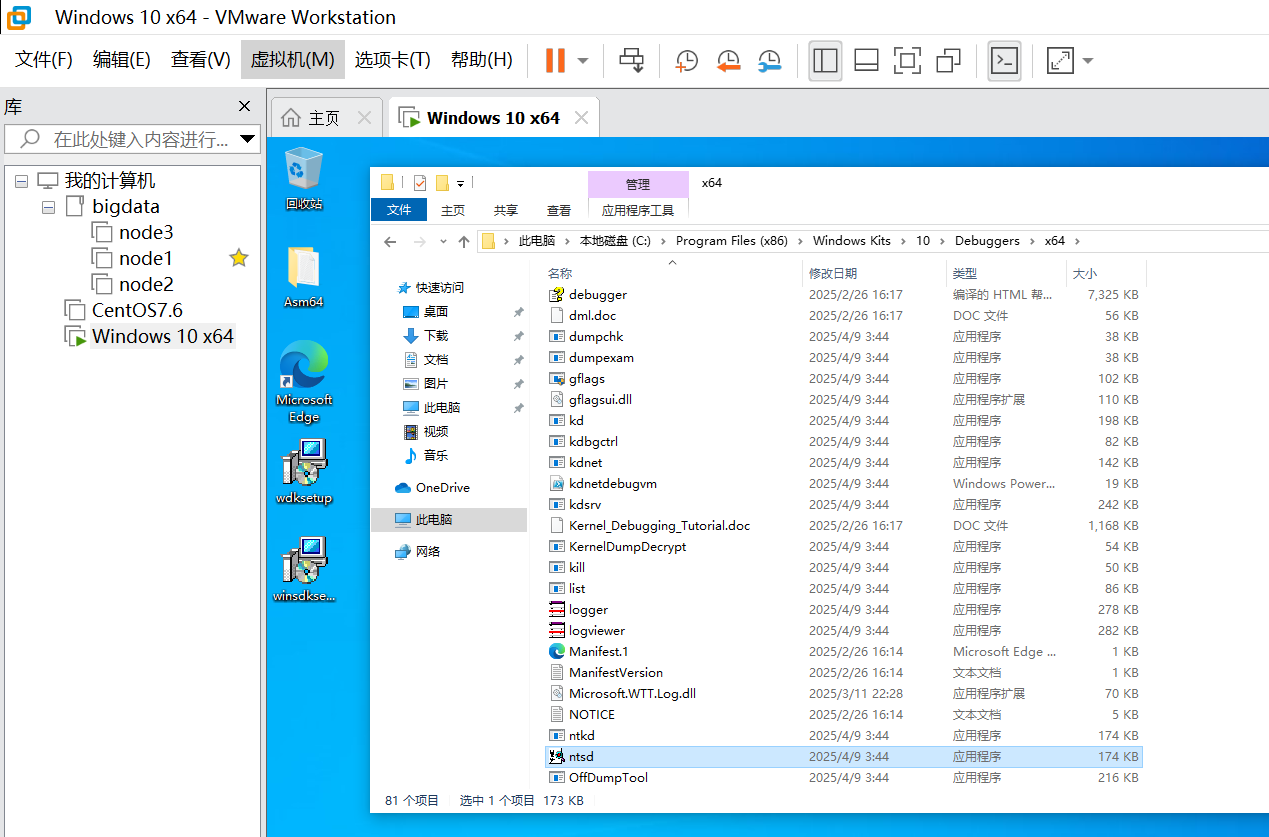Toggle the favorite star beside node1
The image size is (1269, 837).
(x=238, y=258)
